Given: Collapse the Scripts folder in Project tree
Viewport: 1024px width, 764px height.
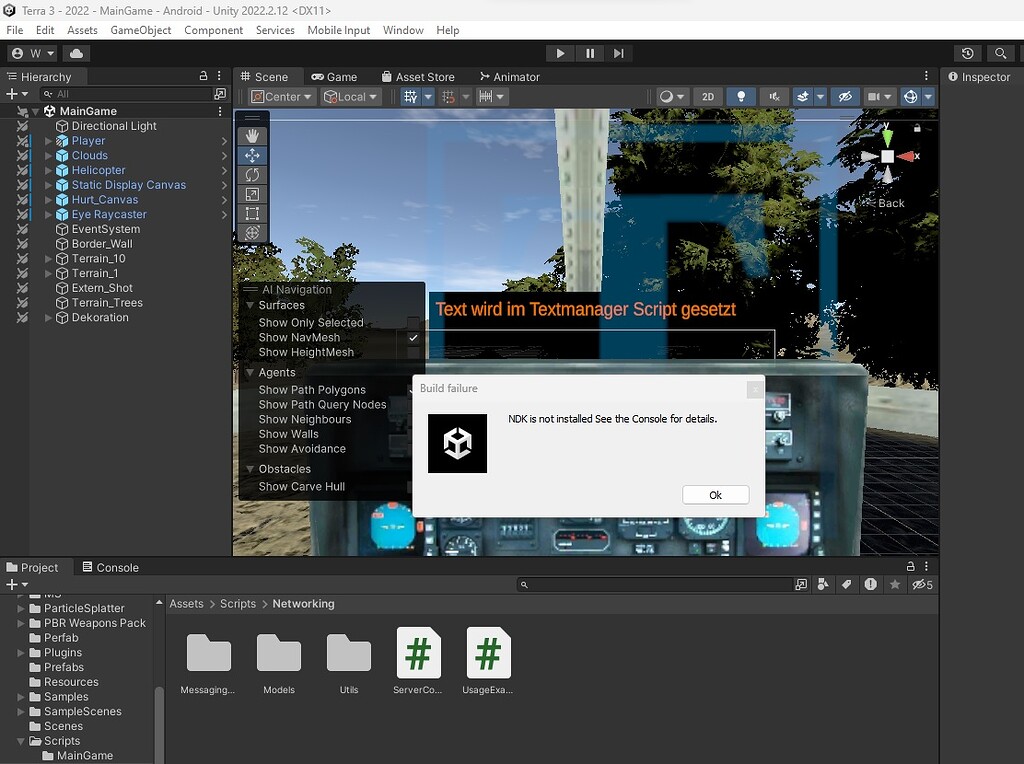Looking at the screenshot, I should pyautogui.click(x=22, y=741).
